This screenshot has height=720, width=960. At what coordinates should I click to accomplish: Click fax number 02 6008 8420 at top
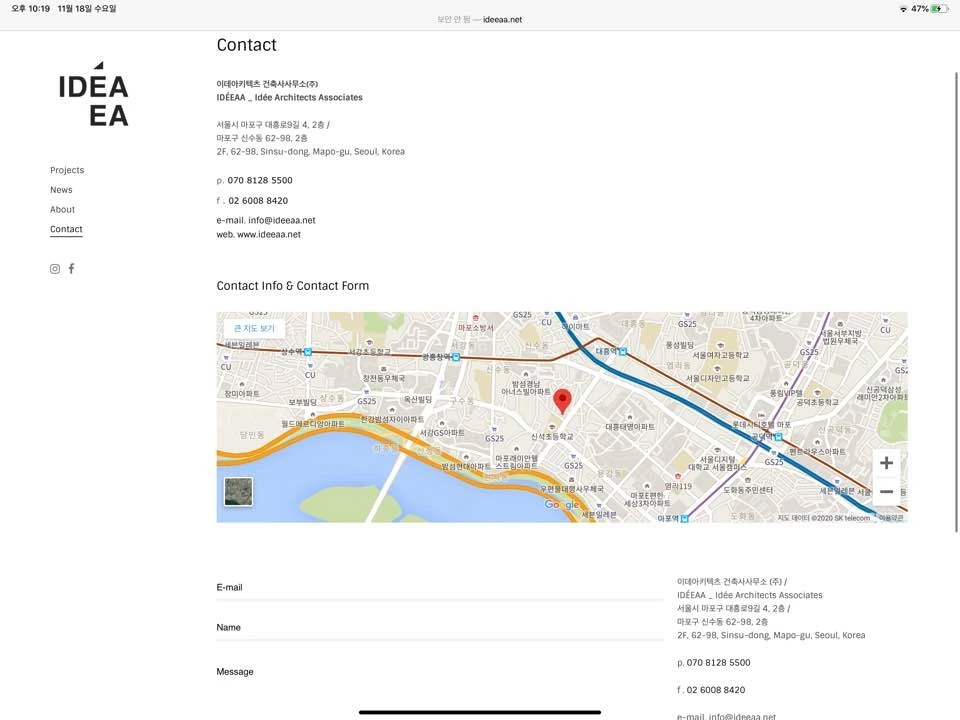(x=258, y=201)
